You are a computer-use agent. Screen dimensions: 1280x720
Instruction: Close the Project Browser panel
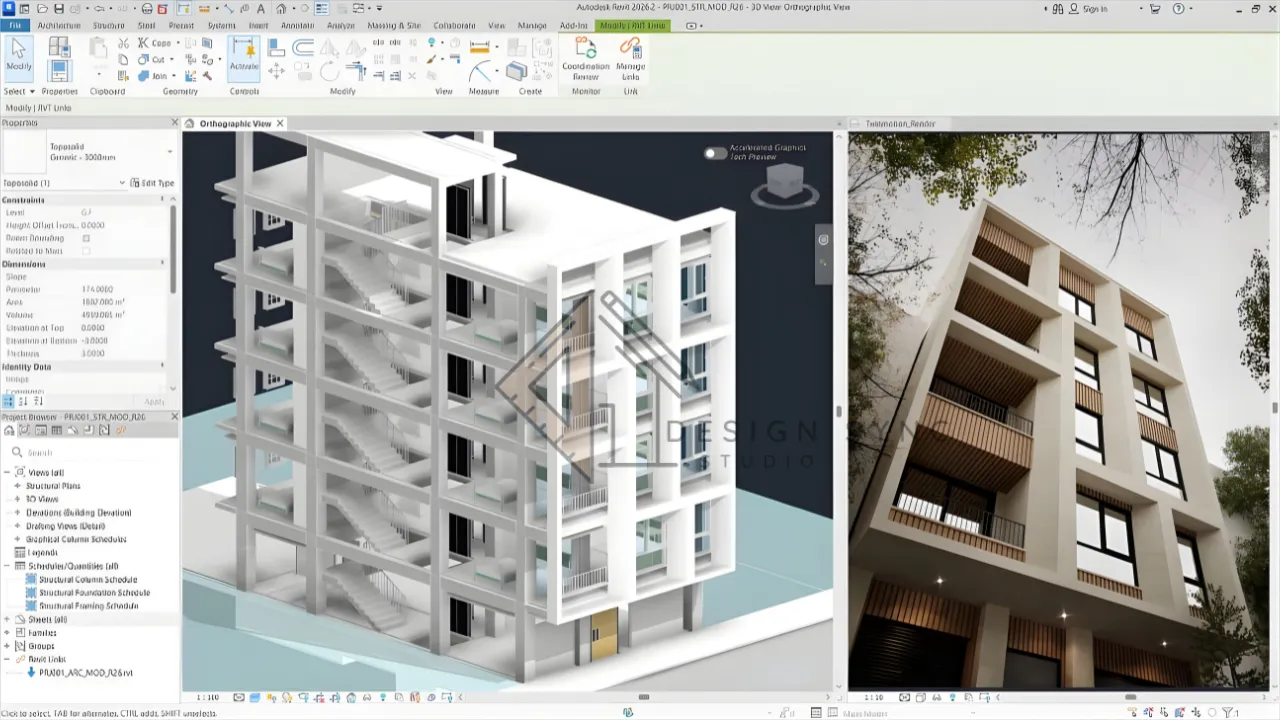174,416
